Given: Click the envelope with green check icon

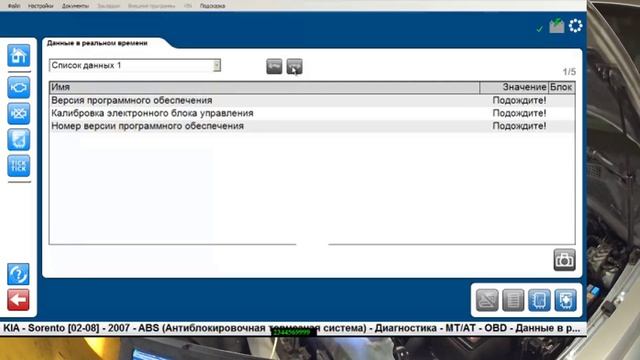Looking at the screenshot, I should coord(557,26).
